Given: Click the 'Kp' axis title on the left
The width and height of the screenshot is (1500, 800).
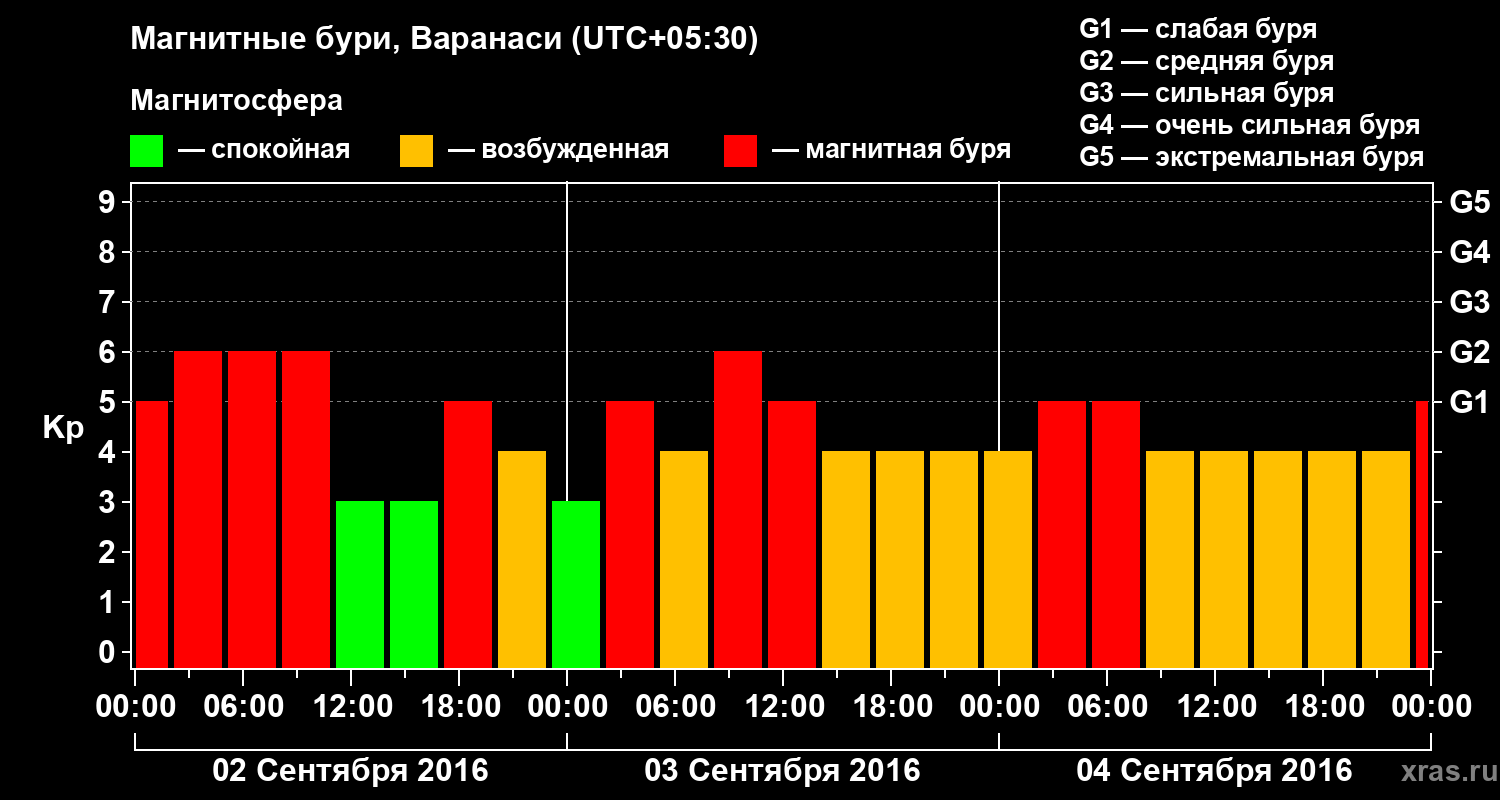Looking at the screenshot, I should pos(63,428).
